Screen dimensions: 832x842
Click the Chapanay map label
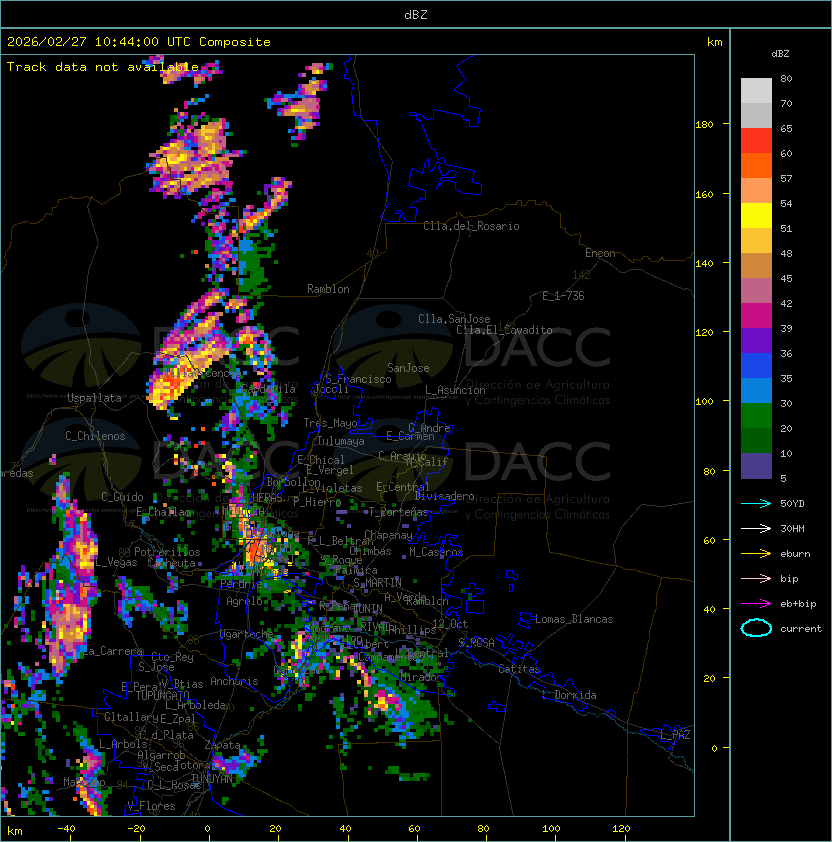pyautogui.click(x=388, y=535)
